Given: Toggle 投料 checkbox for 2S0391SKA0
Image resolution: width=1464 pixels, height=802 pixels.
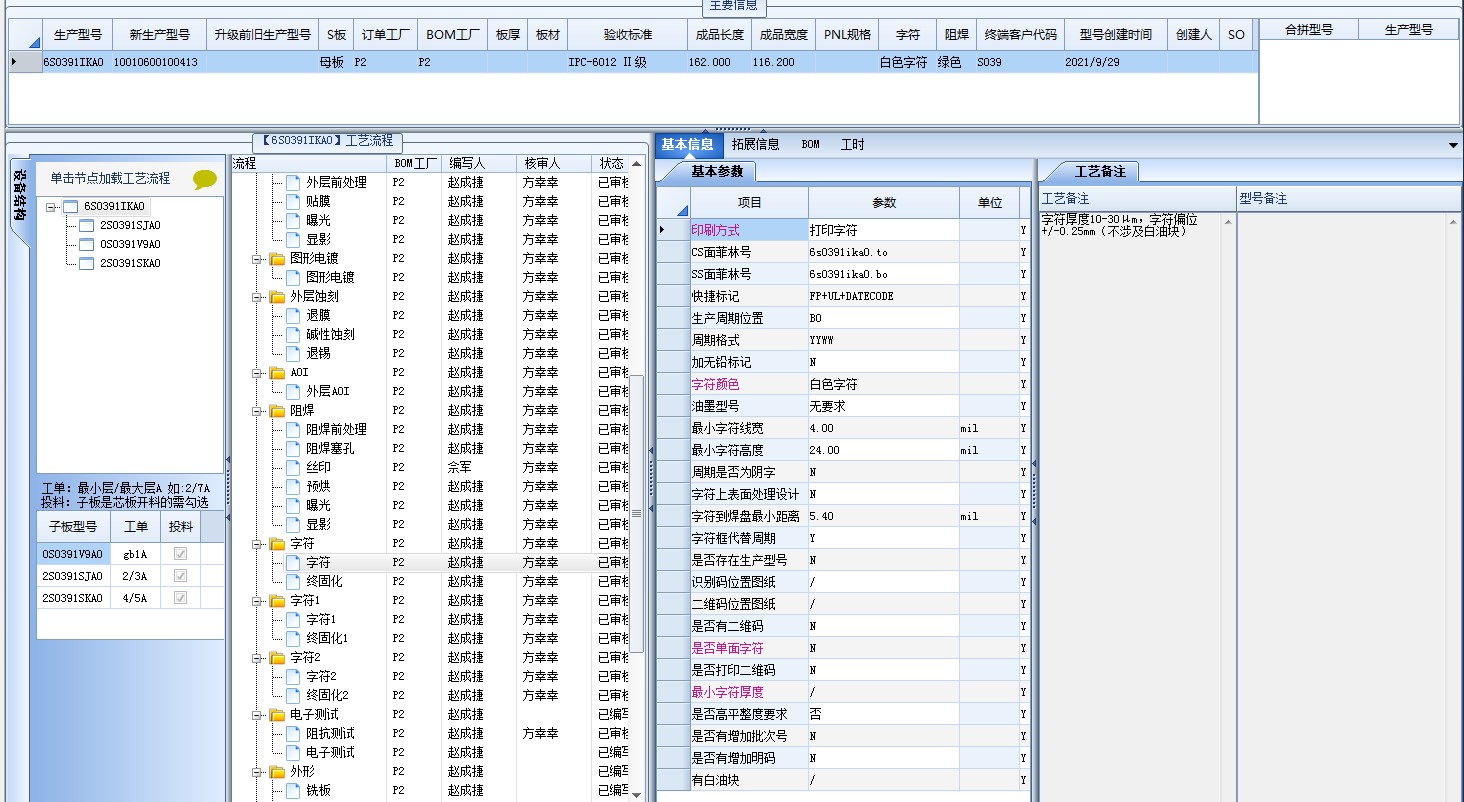Looking at the screenshot, I should (180, 598).
